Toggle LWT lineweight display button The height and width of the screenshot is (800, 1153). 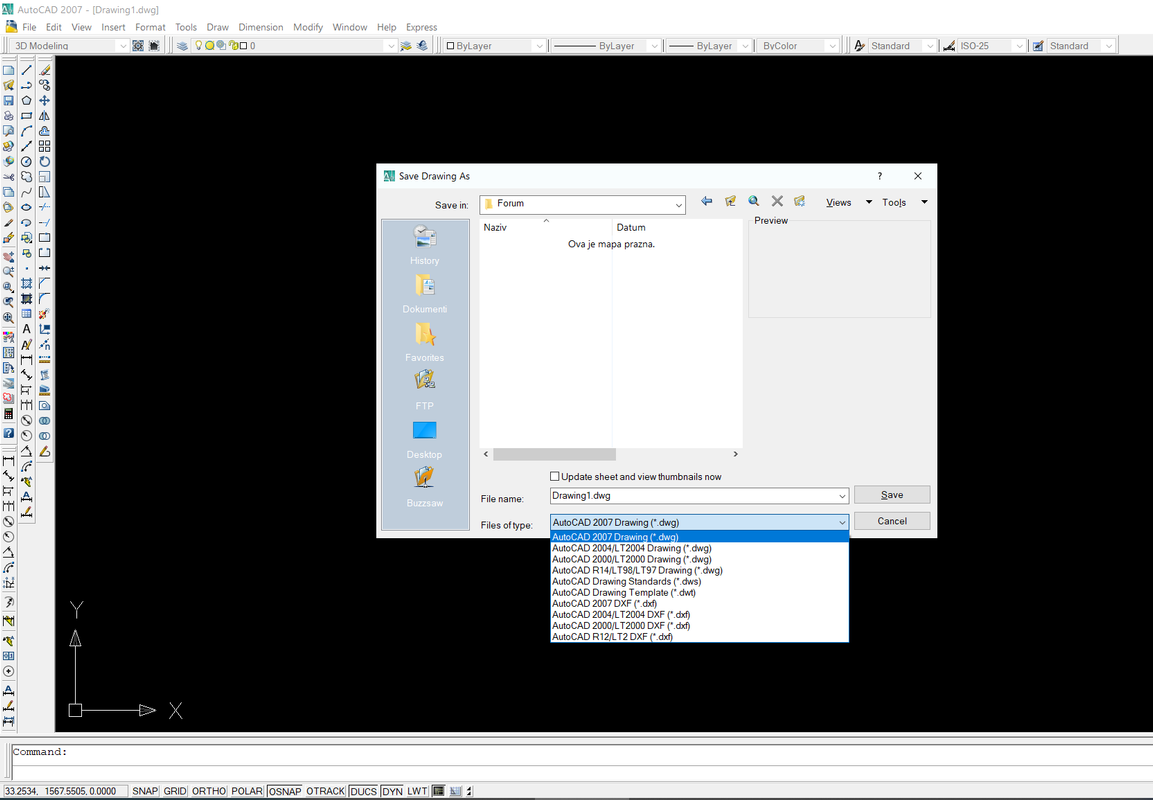coord(417,791)
